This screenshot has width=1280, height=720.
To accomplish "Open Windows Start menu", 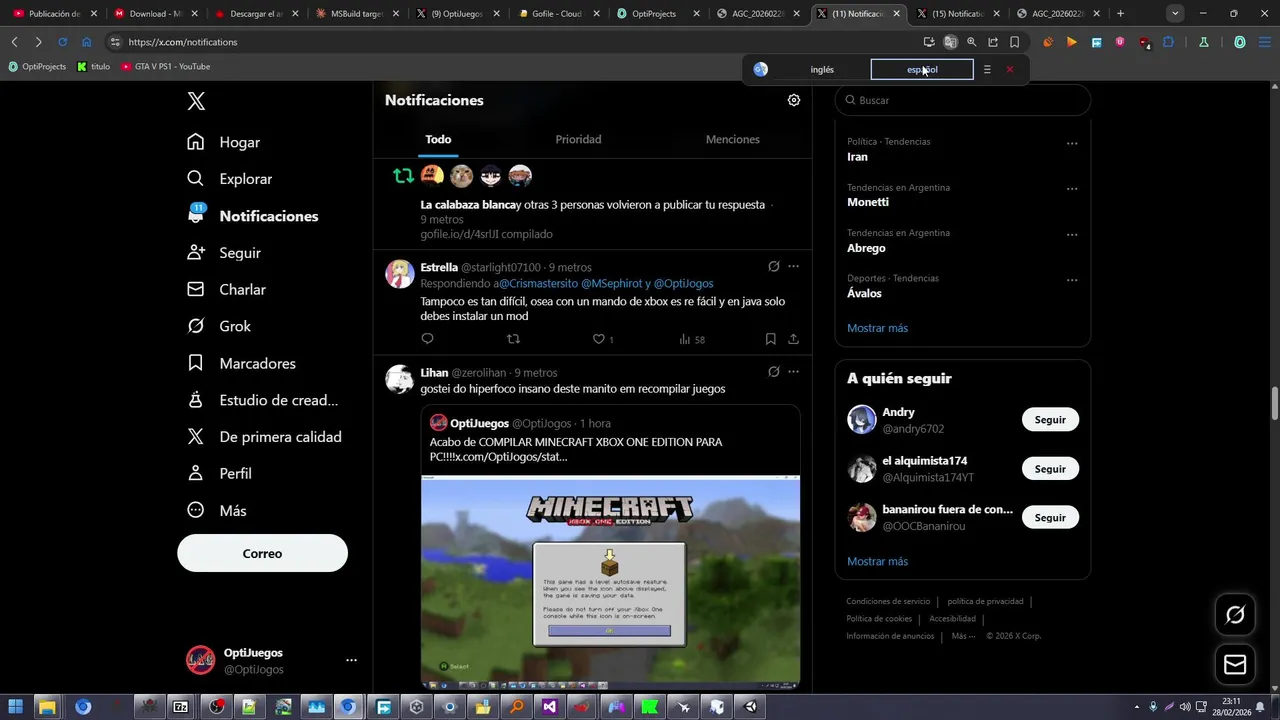I will 16,707.
